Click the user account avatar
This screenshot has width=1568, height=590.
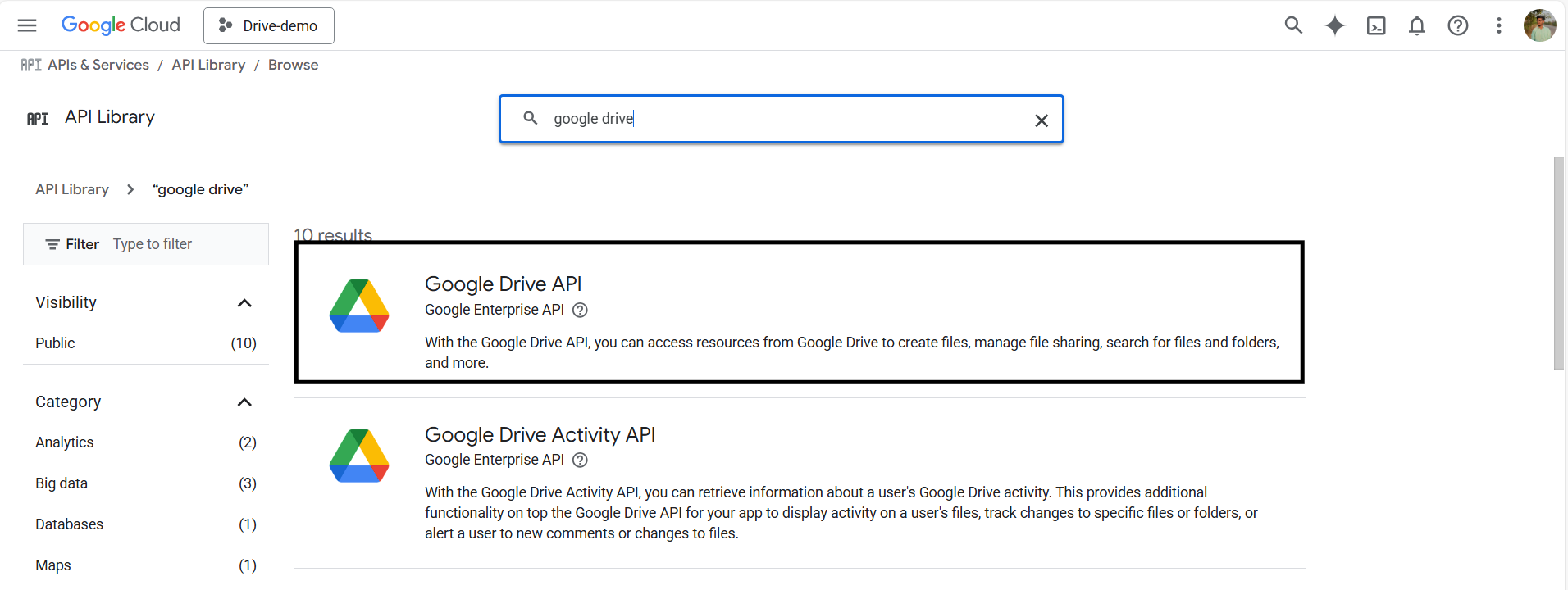coord(1538,25)
